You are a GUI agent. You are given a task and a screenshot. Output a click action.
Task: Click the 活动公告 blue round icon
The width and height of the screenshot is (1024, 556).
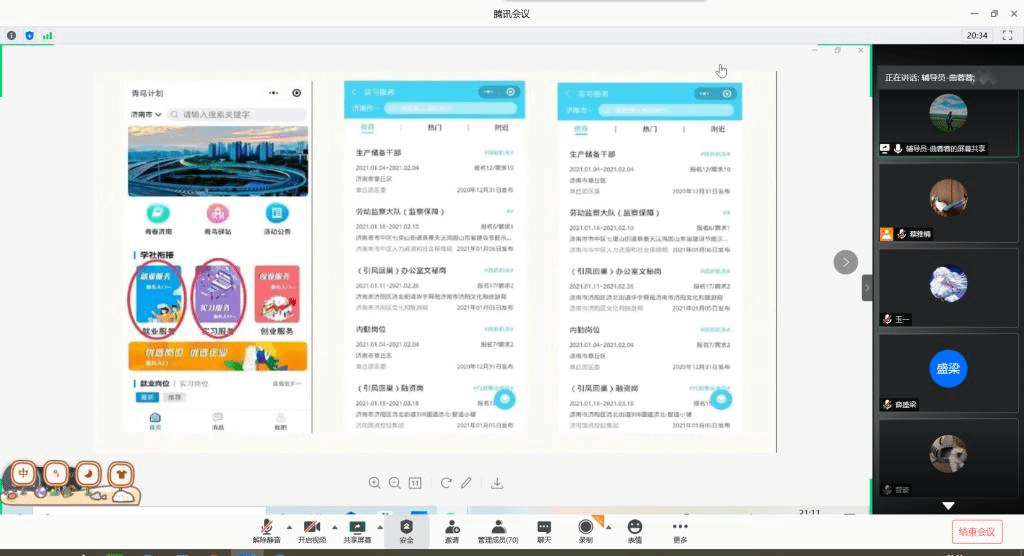pos(277,213)
